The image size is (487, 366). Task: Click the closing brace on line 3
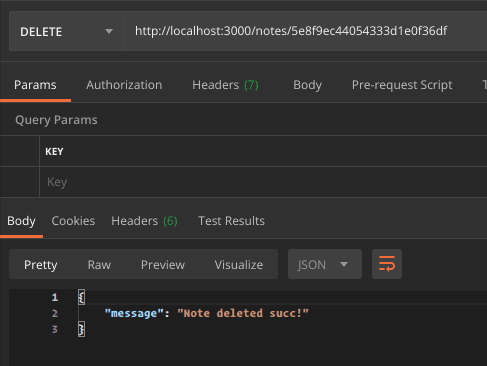pyautogui.click(x=81, y=329)
